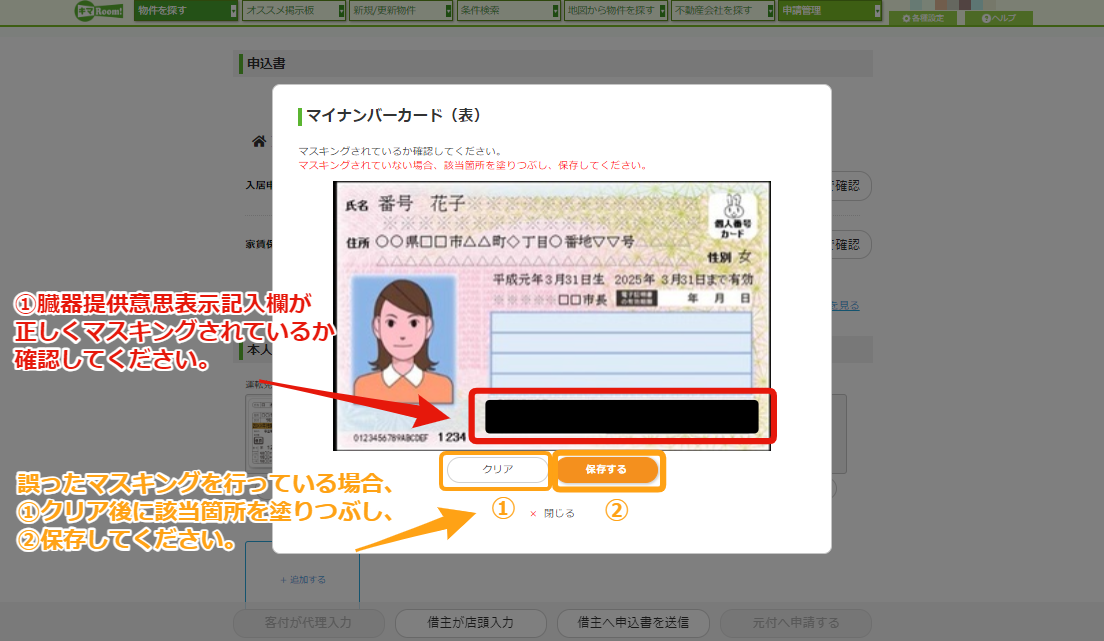Click the home icon behind the dialog
Image resolution: width=1104 pixels, height=641 pixels.
[259, 142]
